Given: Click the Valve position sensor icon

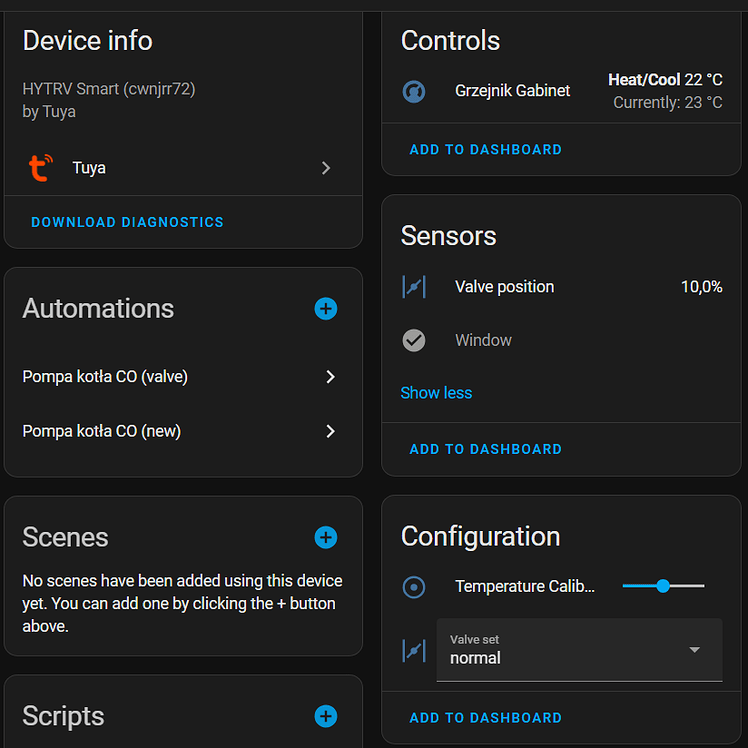Looking at the screenshot, I should click(x=414, y=287).
